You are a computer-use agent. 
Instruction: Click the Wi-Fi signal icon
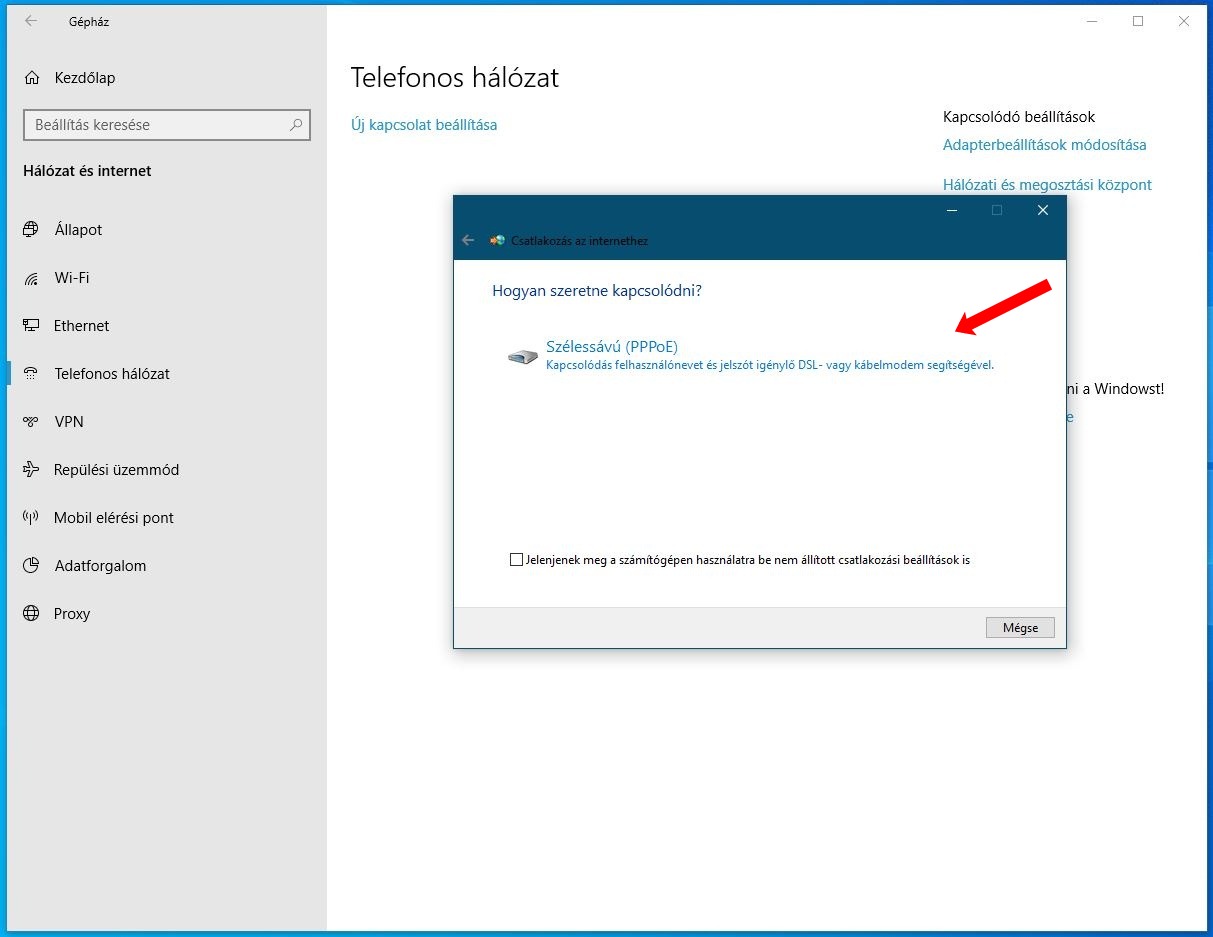(x=32, y=278)
